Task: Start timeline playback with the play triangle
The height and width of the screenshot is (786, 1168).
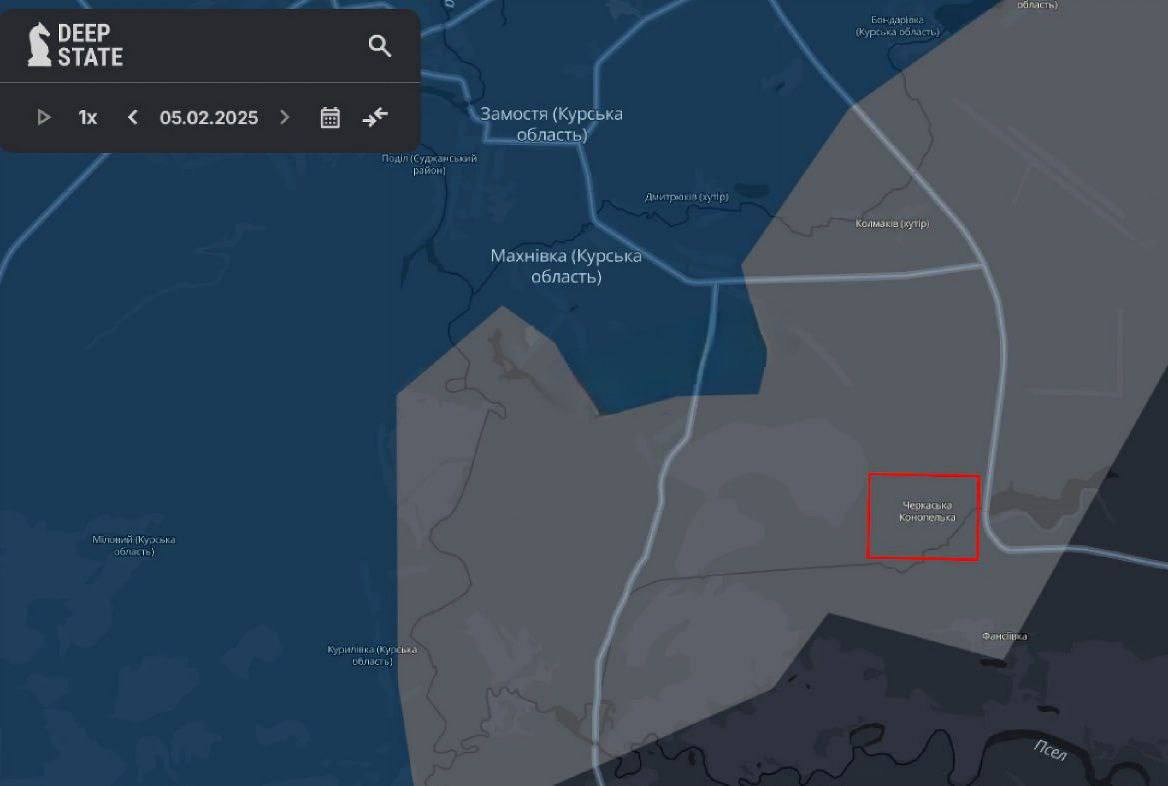Action: (44, 117)
